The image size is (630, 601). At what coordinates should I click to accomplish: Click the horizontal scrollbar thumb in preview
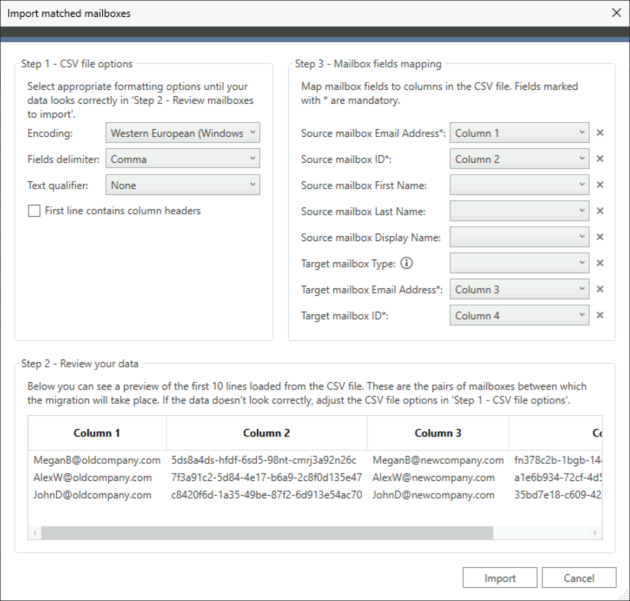267,533
